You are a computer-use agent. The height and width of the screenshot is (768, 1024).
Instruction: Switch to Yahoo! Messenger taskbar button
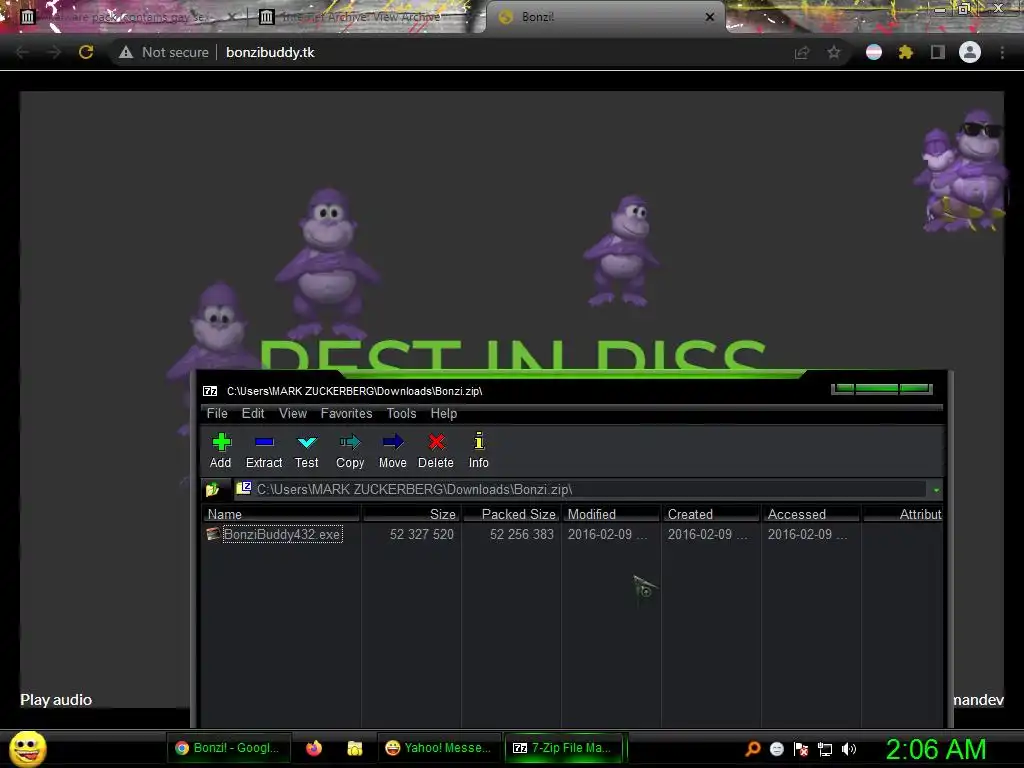click(x=439, y=748)
